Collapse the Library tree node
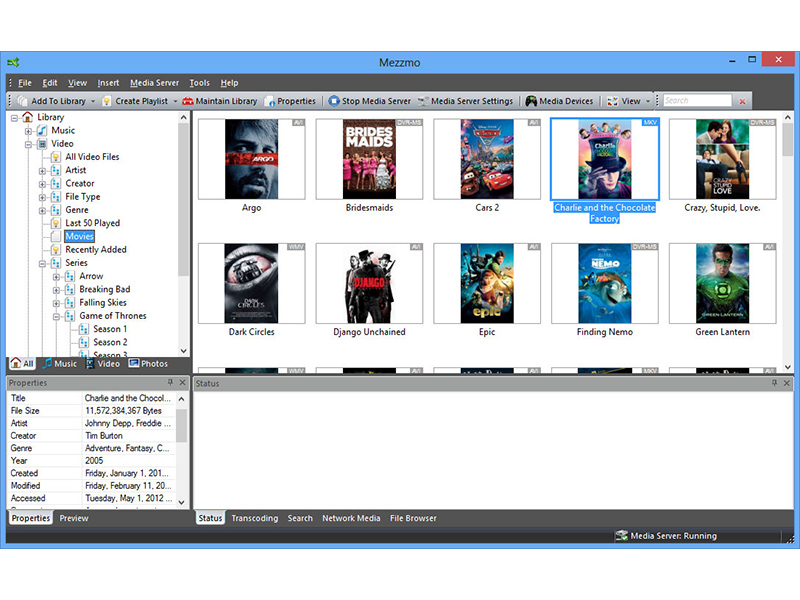Viewport: 800px width, 600px height. (14, 118)
